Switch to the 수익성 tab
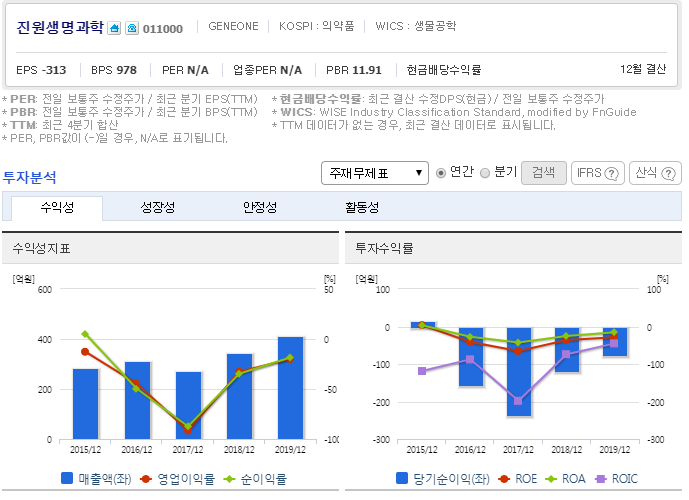689x500 pixels. 57,207
